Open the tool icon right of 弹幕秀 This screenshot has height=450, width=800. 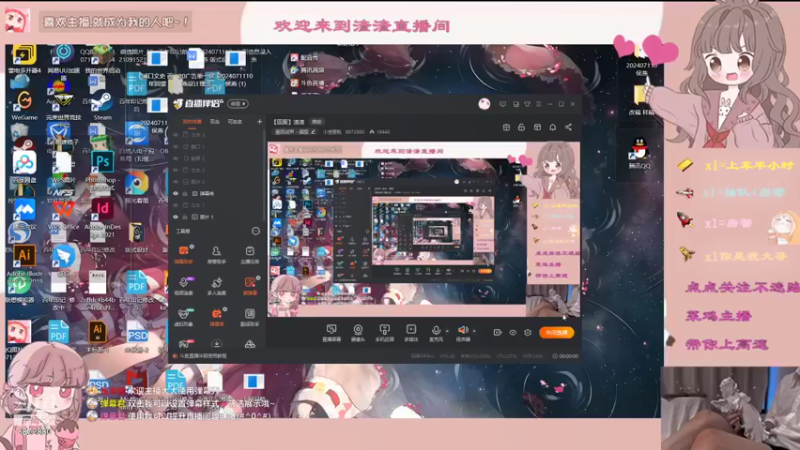249,317
